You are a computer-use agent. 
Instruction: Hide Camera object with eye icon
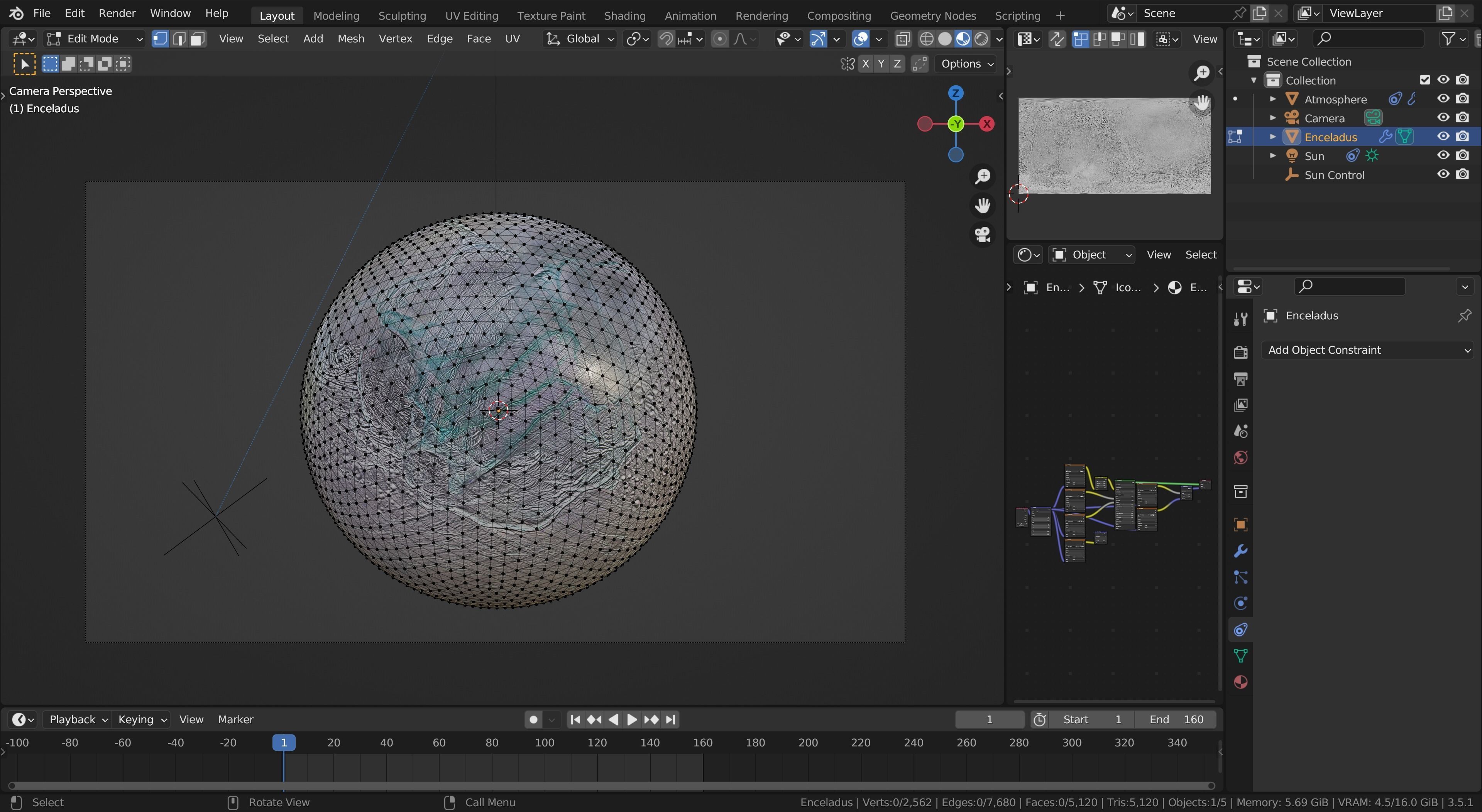point(1443,118)
